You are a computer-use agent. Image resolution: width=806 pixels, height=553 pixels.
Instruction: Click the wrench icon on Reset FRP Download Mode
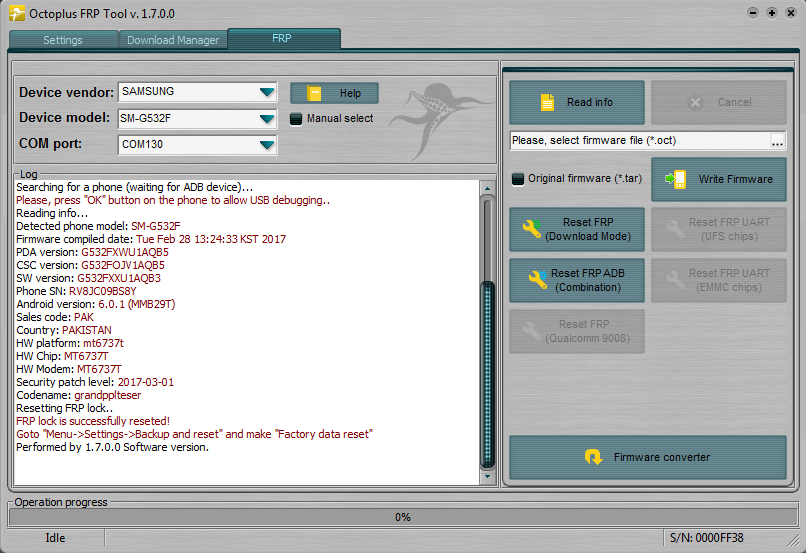[532, 229]
